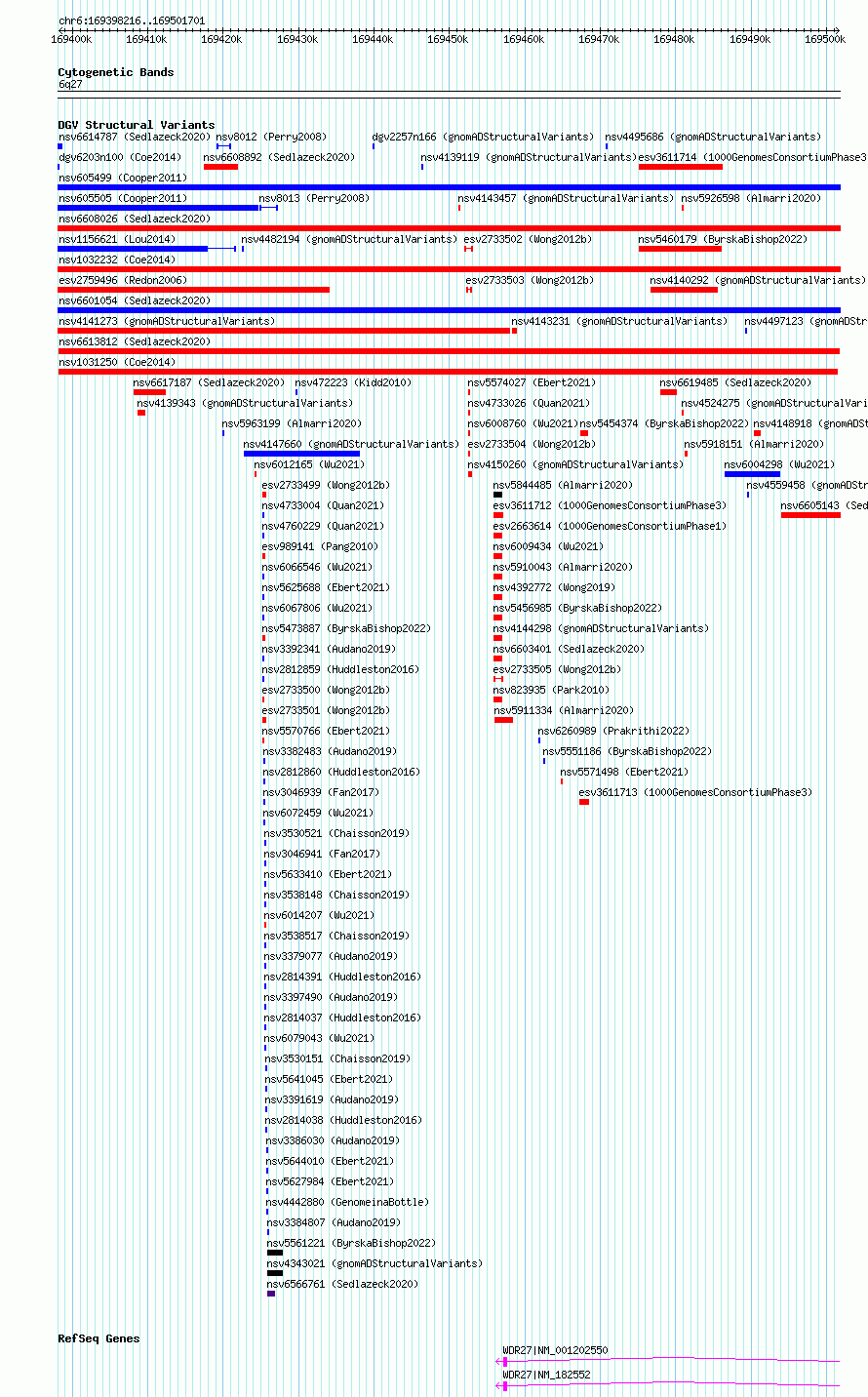This screenshot has width=868, height=1397.
Task: Open variant label nsv8013 (Perry2008)
Action: point(314,199)
